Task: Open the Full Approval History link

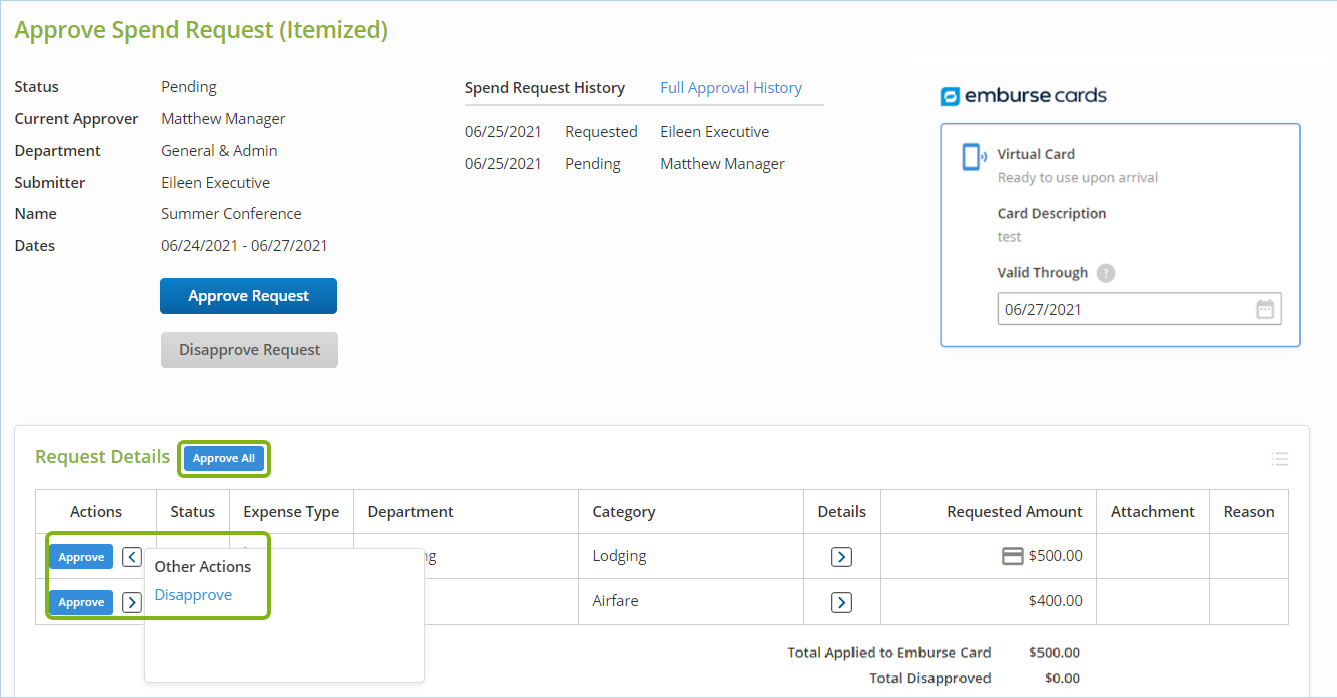Action: click(x=731, y=88)
